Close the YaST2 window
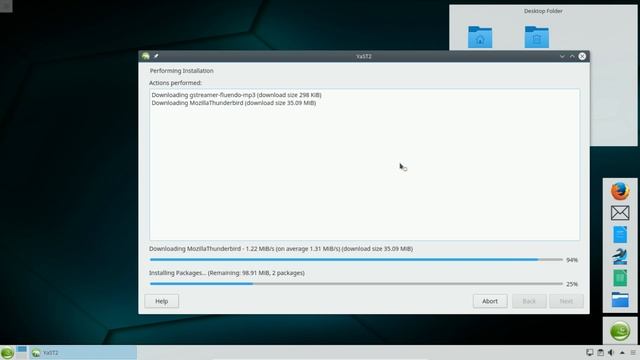This screenshot has width=640, height=360. (x=582, y=56)
